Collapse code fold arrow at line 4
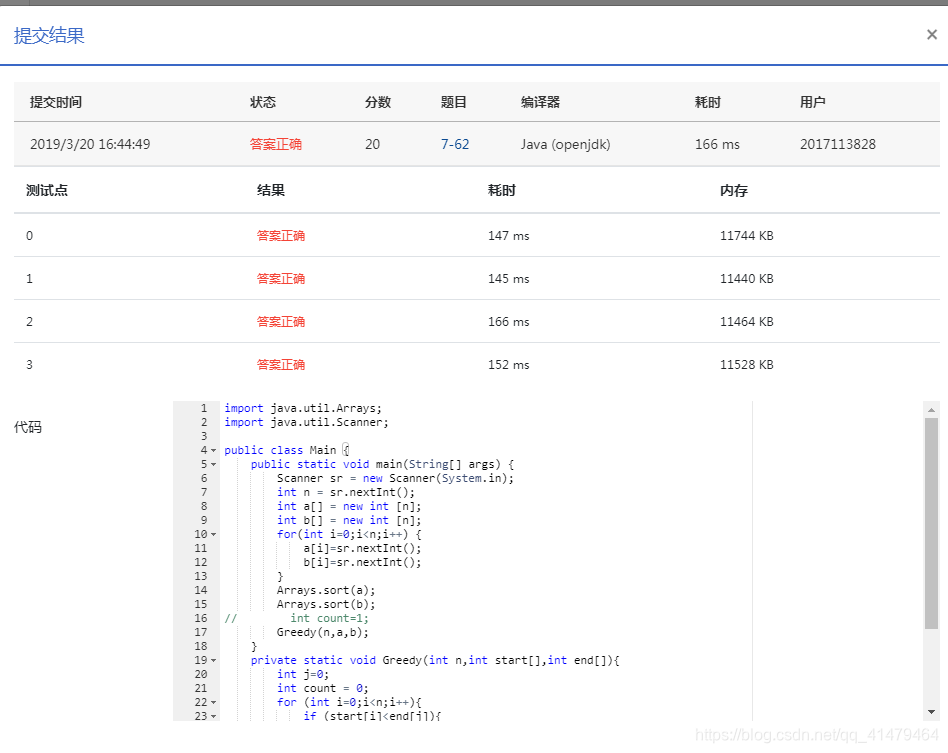This screenshot has width=948, height=753. point(213,451)
